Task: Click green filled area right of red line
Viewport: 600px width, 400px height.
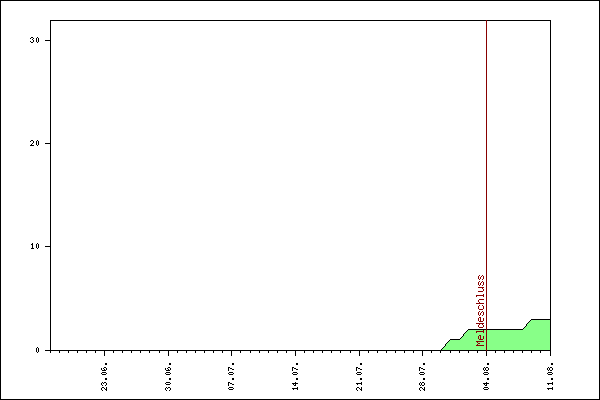Action: [x=515, y=340]
